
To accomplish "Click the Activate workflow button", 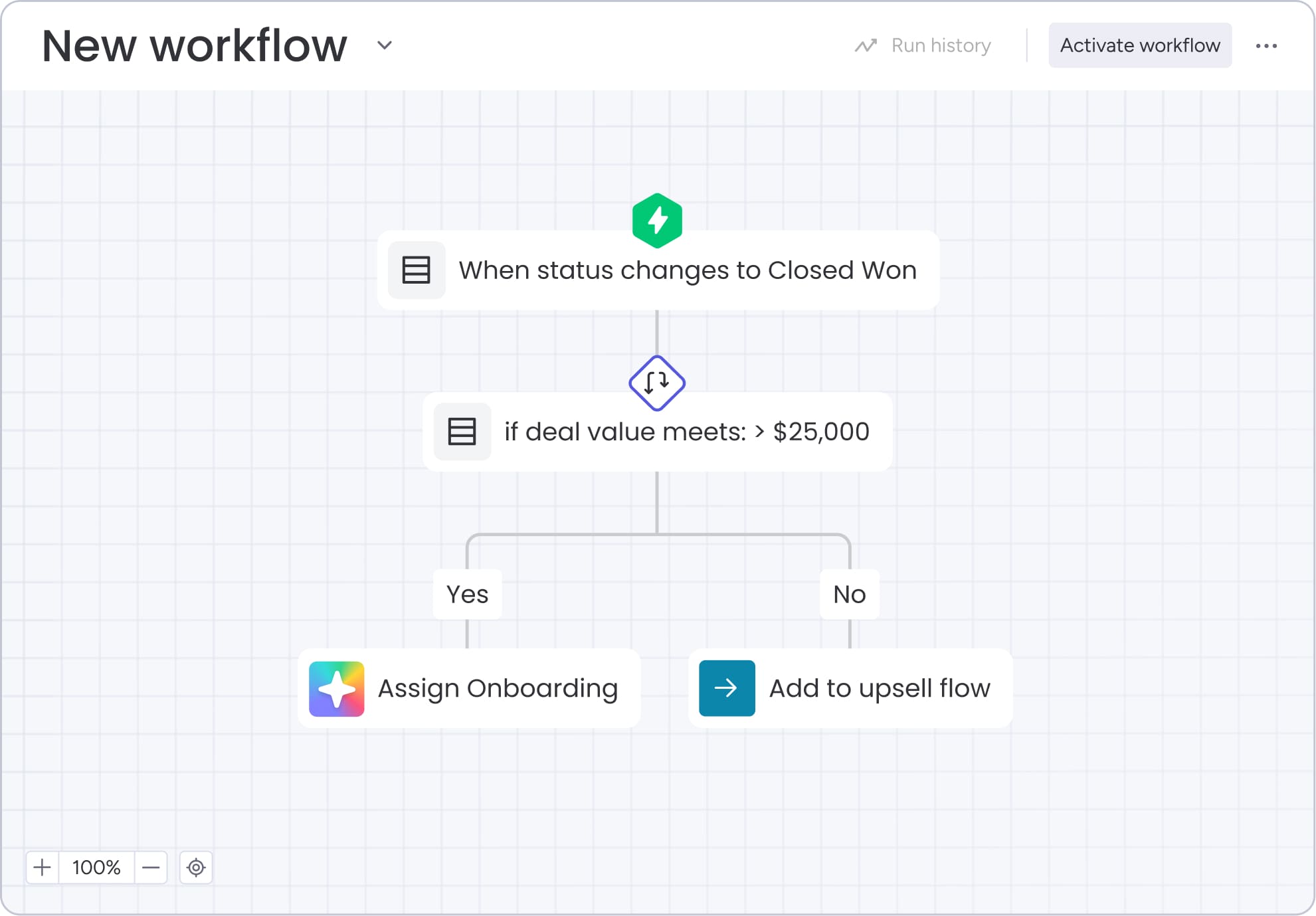I will coord(1140,45).
